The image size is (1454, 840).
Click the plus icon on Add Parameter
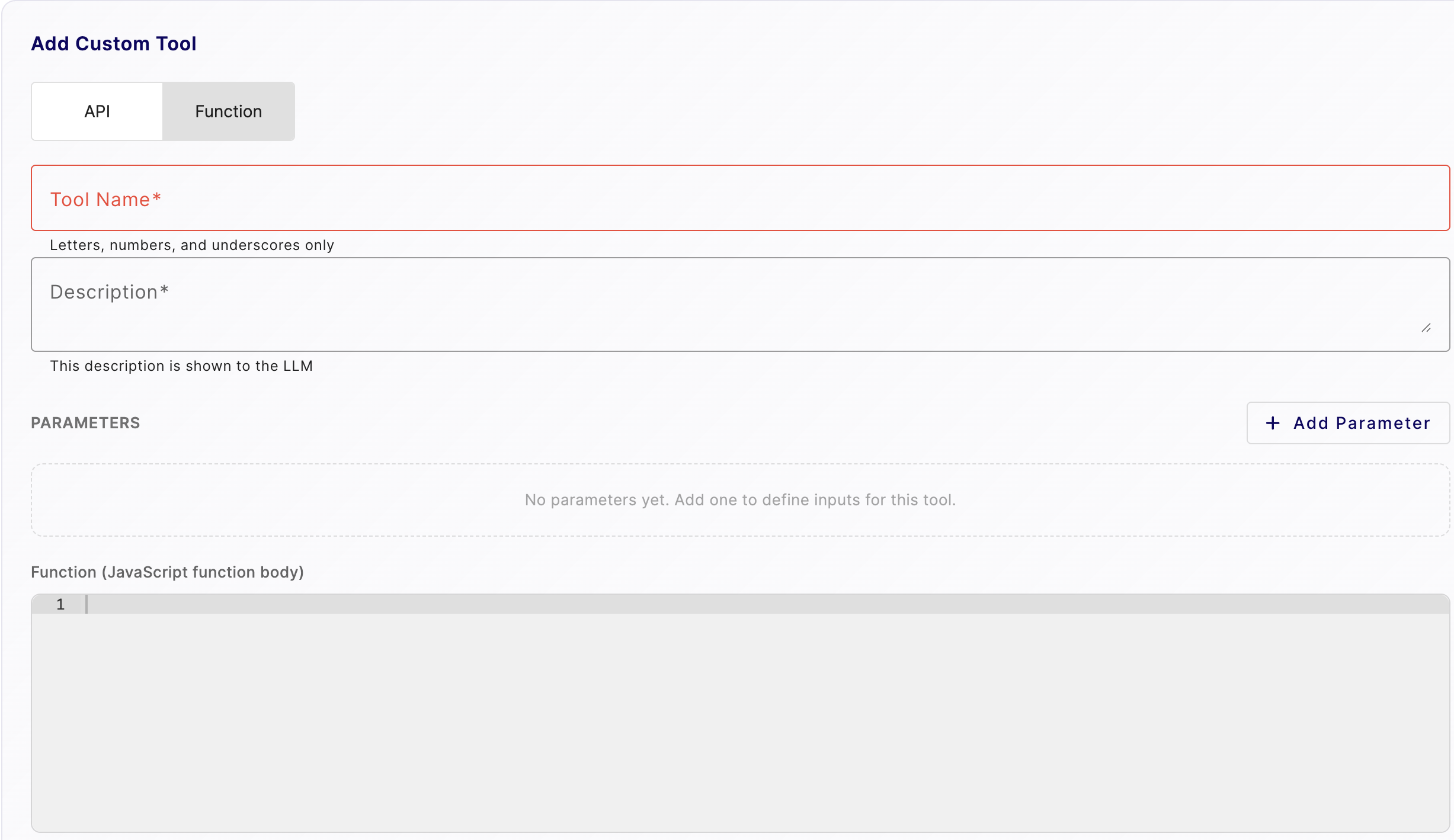[x=1273, y=423]
